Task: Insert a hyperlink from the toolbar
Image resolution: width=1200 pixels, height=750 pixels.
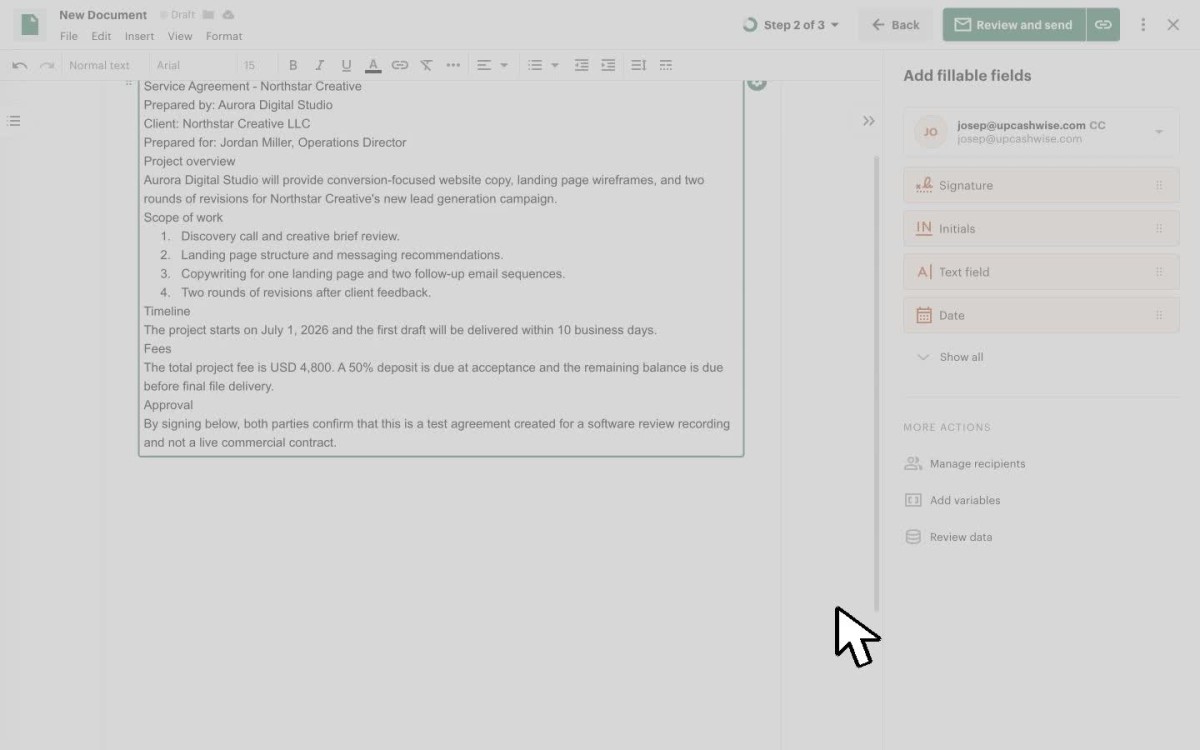Action: pyautogui.click(x=400, y=65)
